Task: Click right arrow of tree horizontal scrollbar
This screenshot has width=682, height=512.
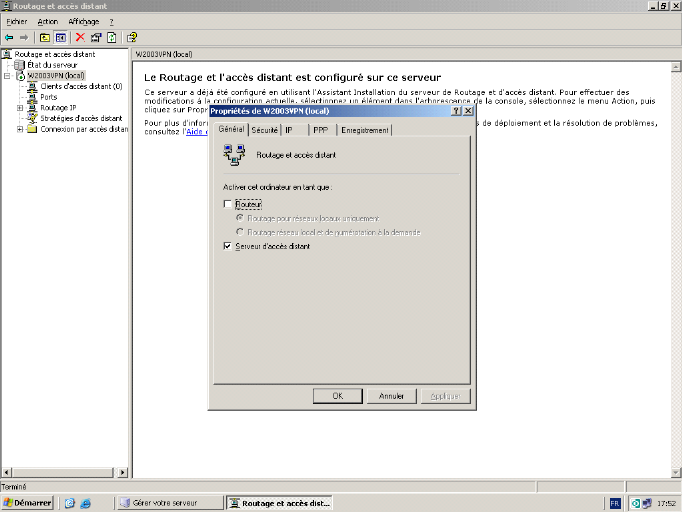Action: point(123,472)
